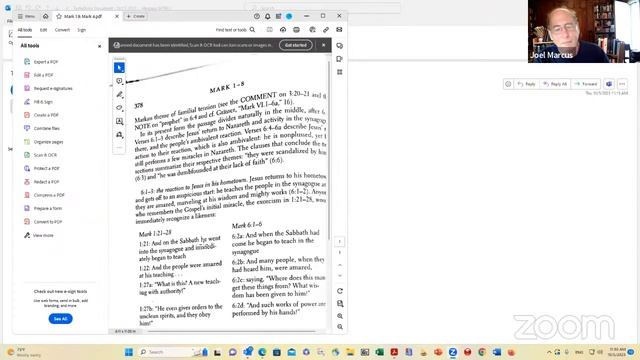Screen dimensions: 640x360
Task: Open the Acrobat Menu button
Action: pos(27,16)
